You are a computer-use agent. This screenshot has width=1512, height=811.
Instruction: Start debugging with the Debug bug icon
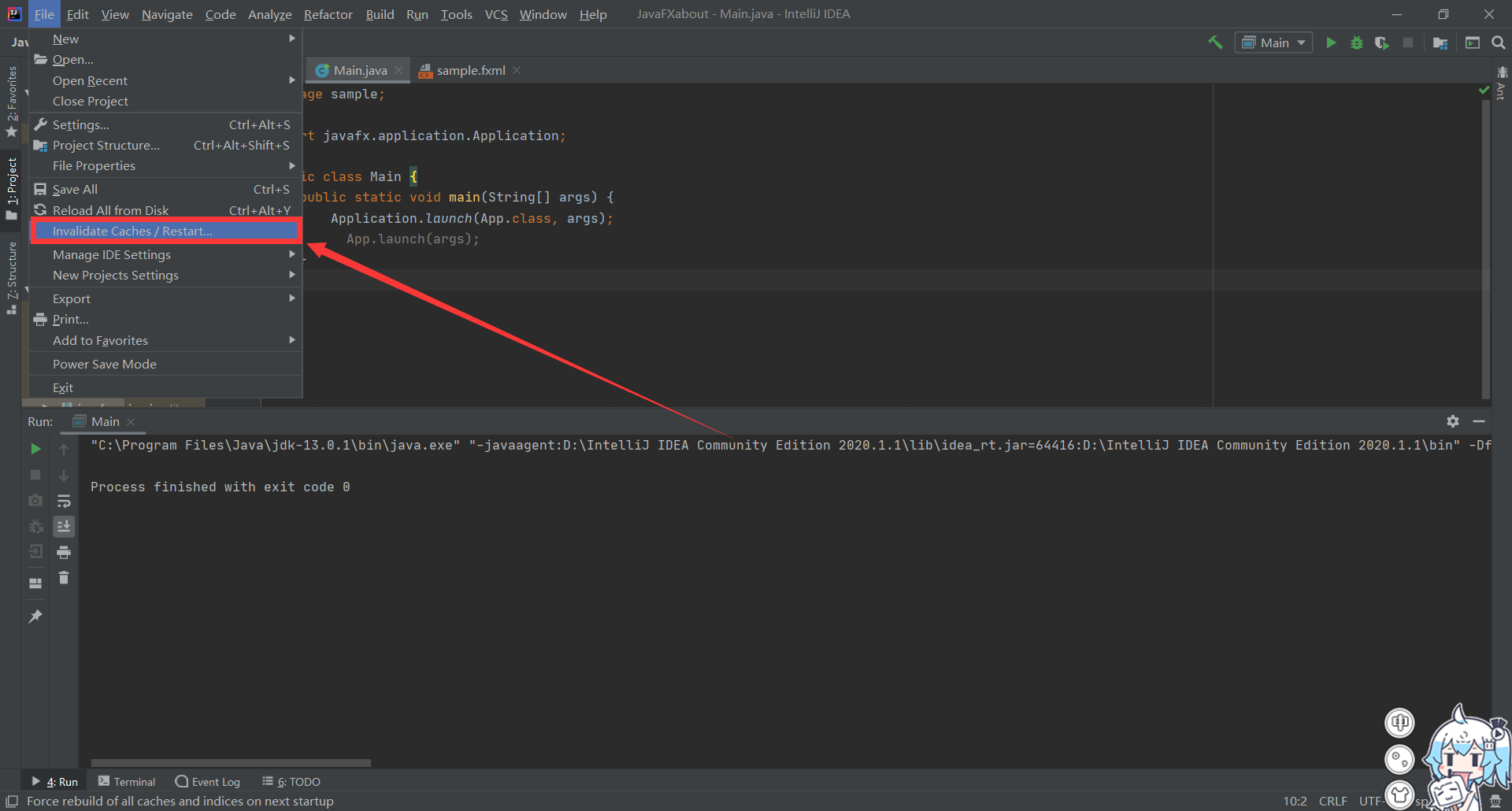(x=1356, y=43)
